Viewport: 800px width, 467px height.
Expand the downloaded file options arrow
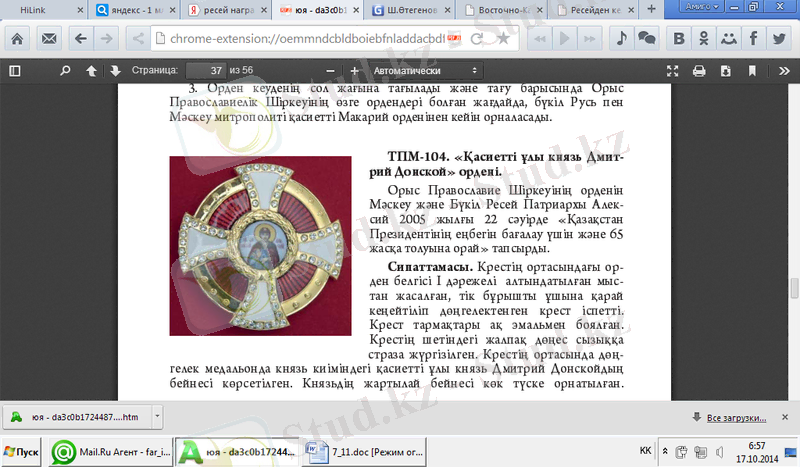157,416
